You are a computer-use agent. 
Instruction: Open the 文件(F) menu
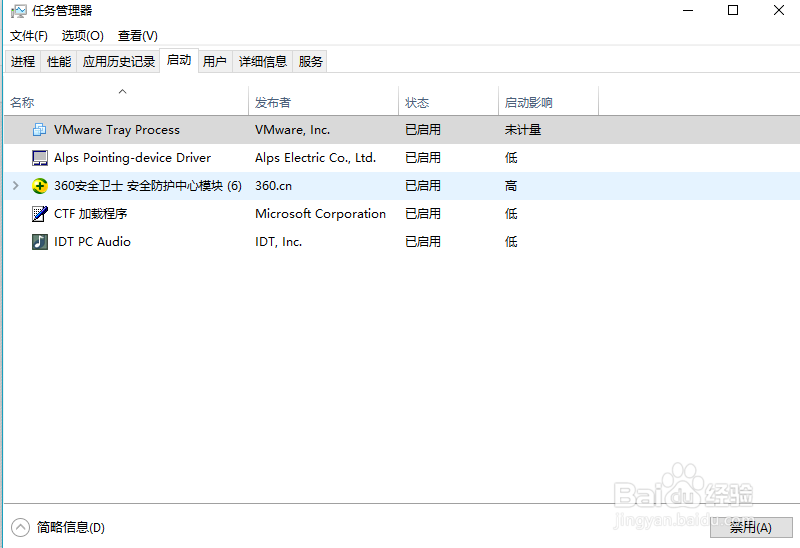[x=29, y=36]
